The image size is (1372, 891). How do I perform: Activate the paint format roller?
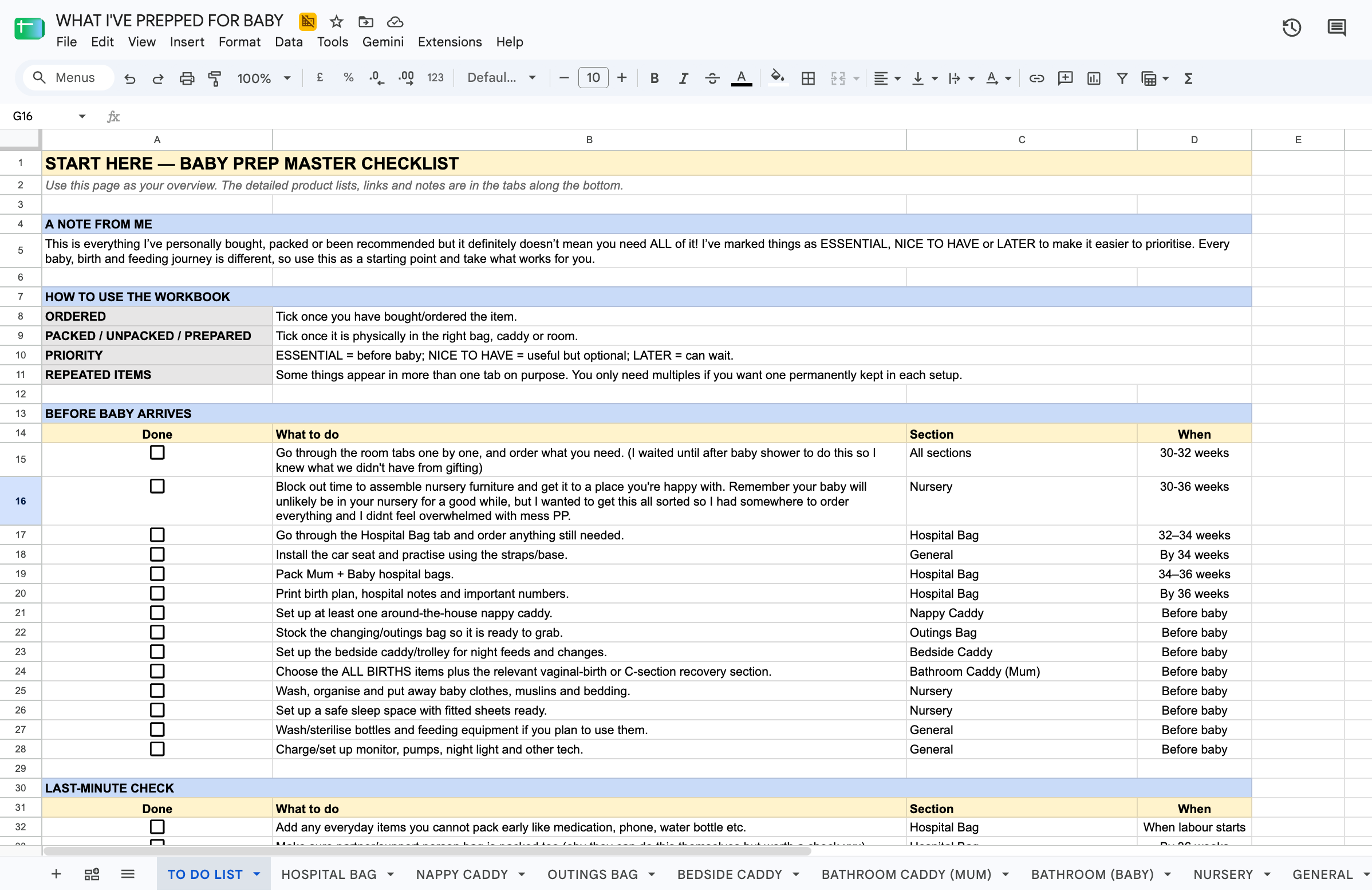coord(215,78)
